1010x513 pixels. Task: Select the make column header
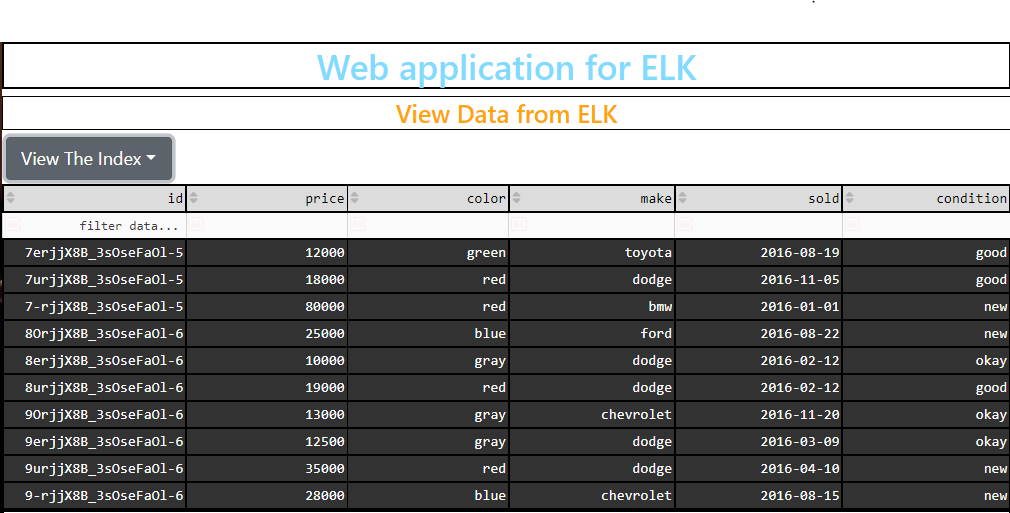592,198
